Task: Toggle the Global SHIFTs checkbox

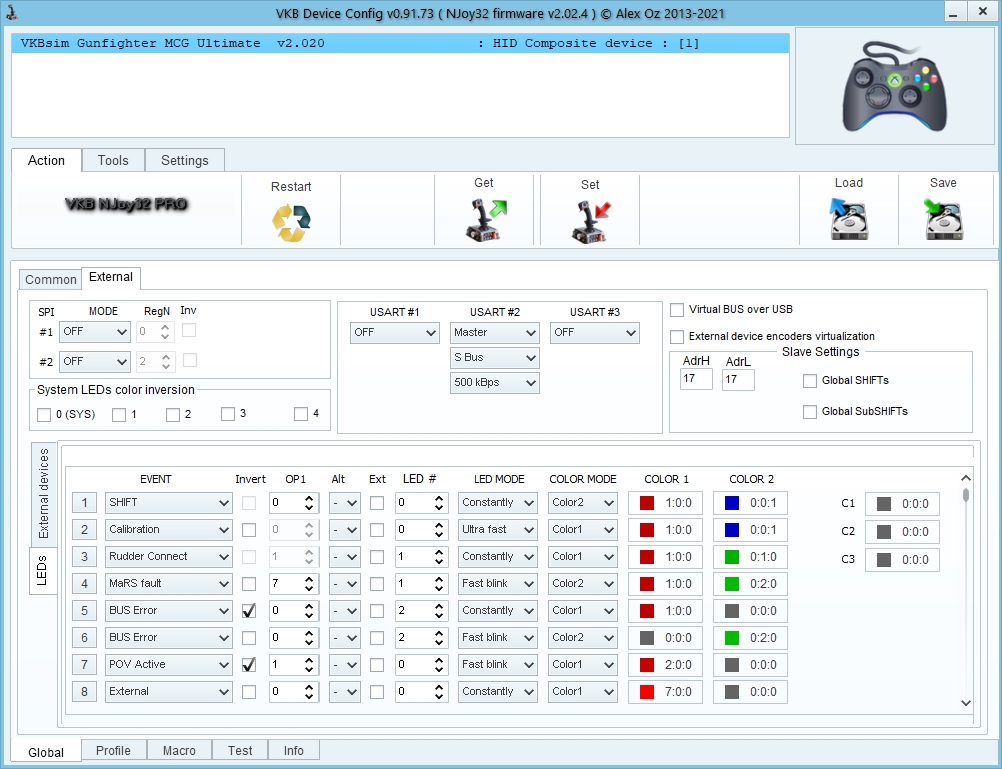Action: [x=810, y=381]
